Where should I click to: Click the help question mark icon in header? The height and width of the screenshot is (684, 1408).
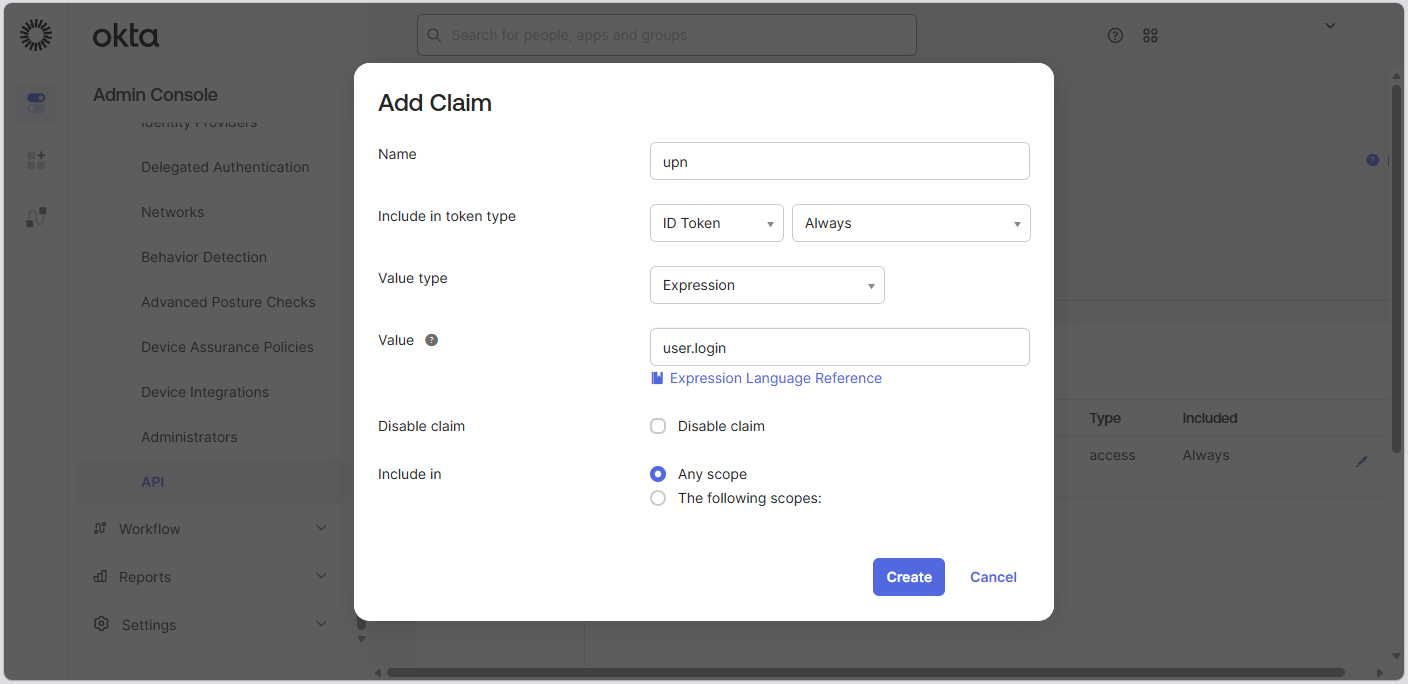click(1116, 35)
